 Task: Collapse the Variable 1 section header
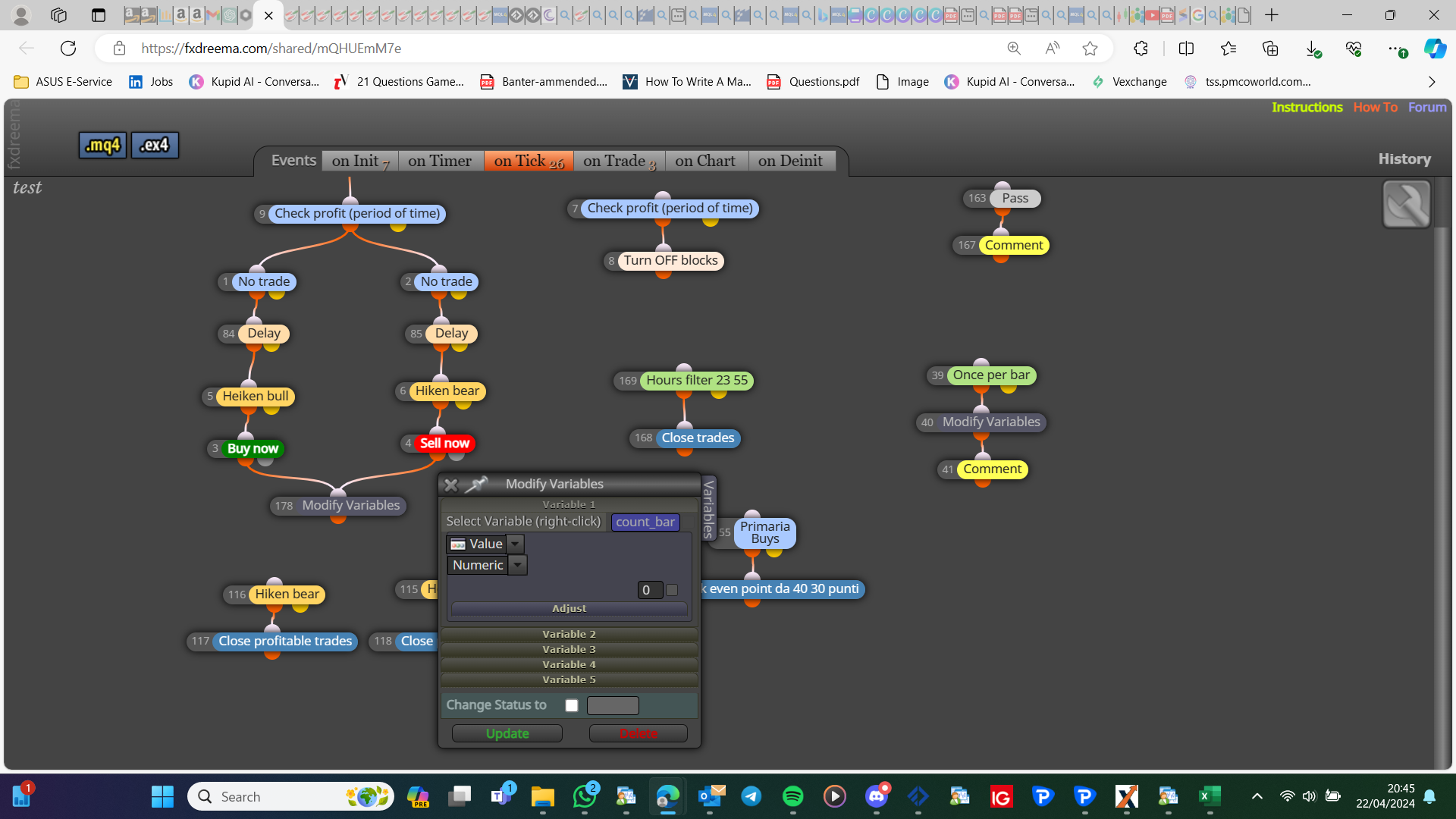(x=569, y=504)
